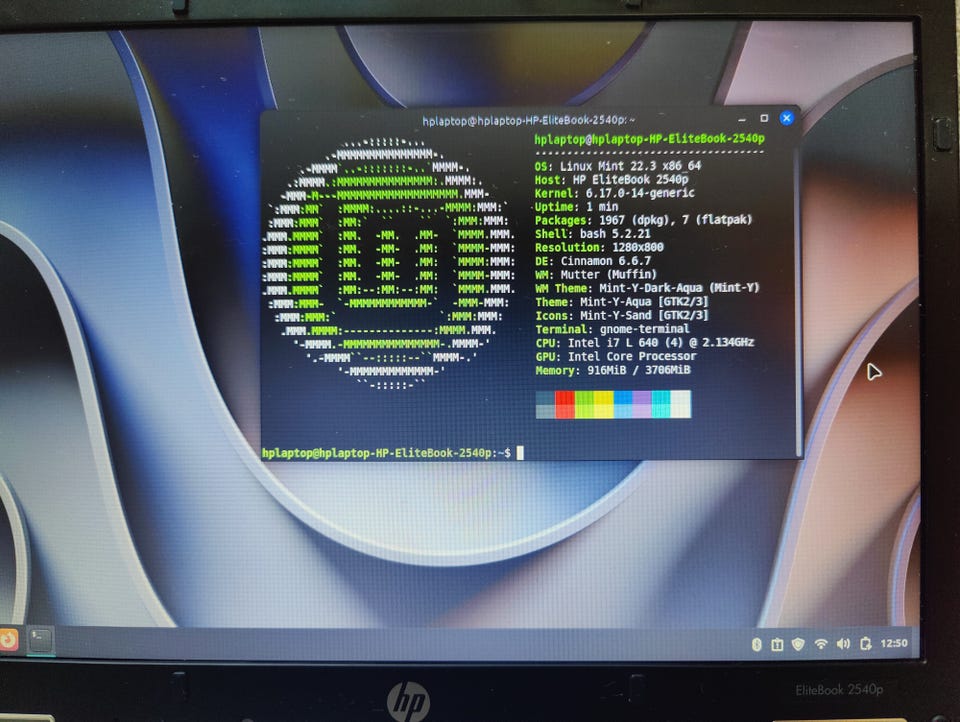Close the terminal with the blue X button
The width and height of the screenshot is (960, 722).
point(787,118)
